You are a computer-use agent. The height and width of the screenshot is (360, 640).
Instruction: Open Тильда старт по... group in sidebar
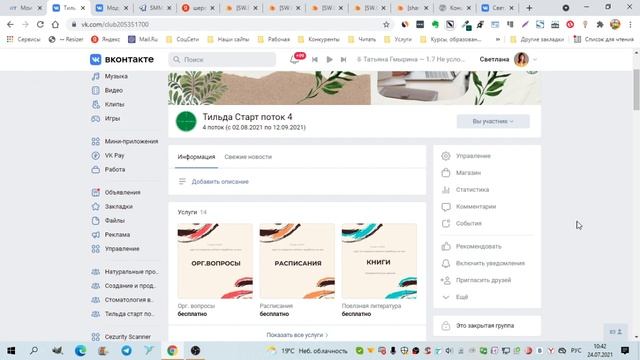tap(124, 314)
